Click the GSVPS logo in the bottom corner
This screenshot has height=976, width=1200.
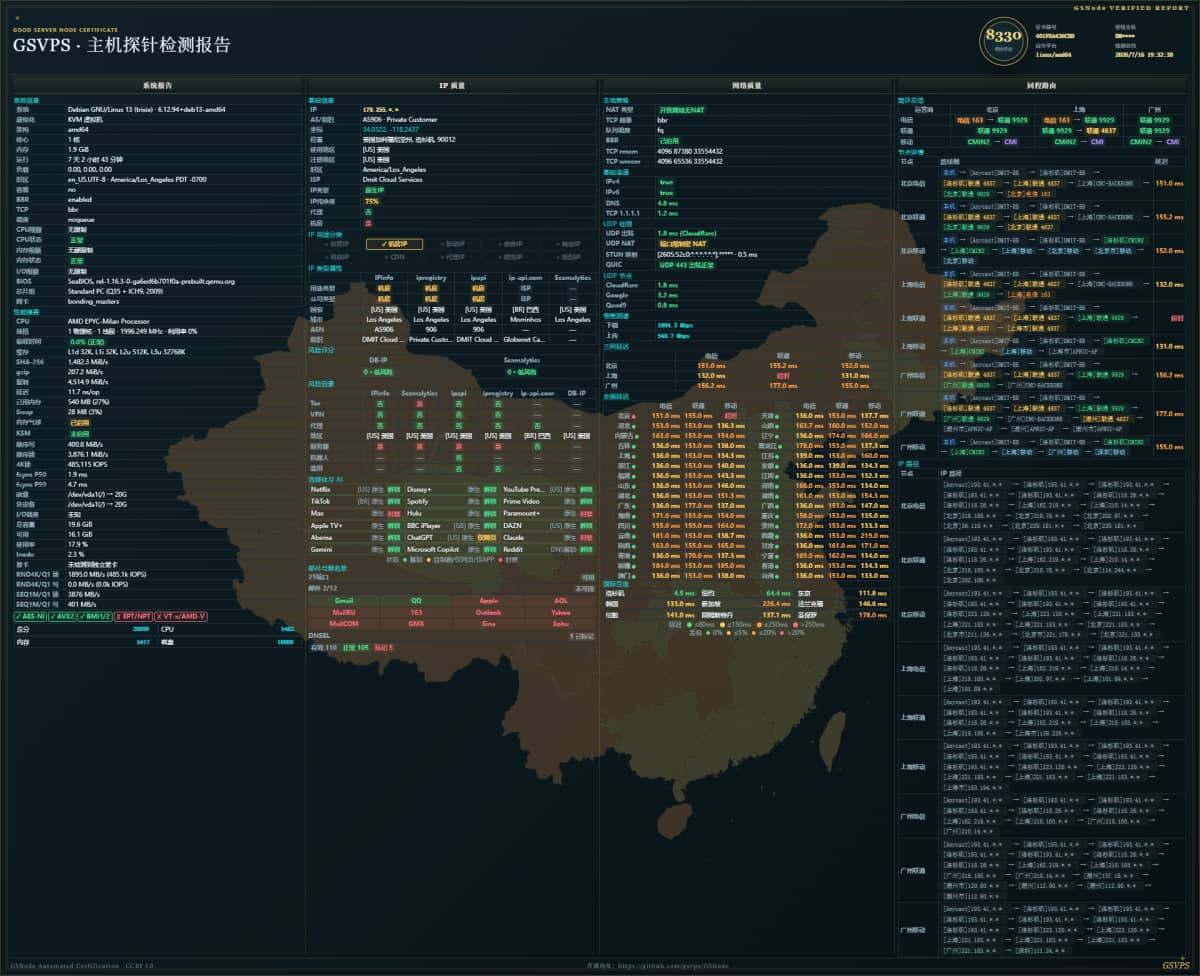1176,965
